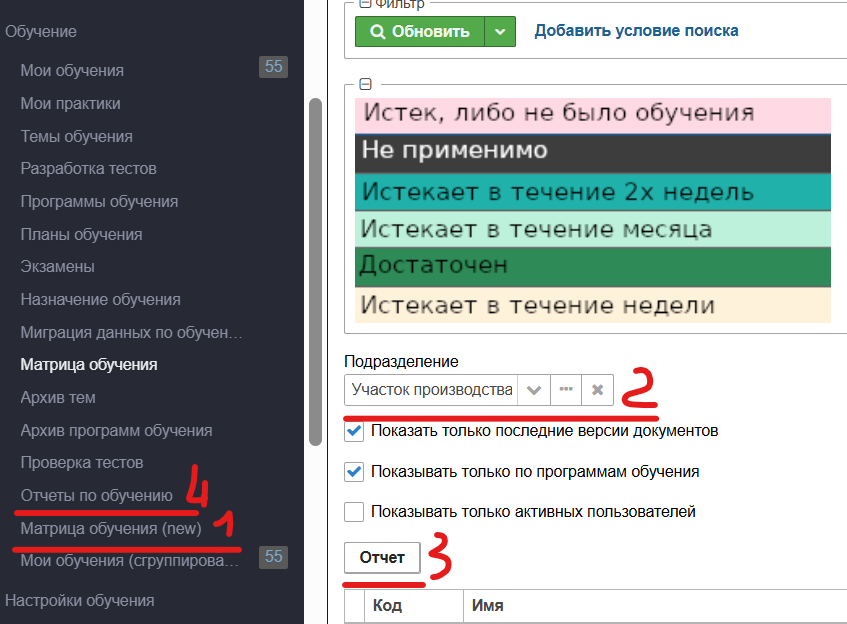Click the Отчет button
The height and width of the screenshot is (624, 847).
[x=382, y=558]
